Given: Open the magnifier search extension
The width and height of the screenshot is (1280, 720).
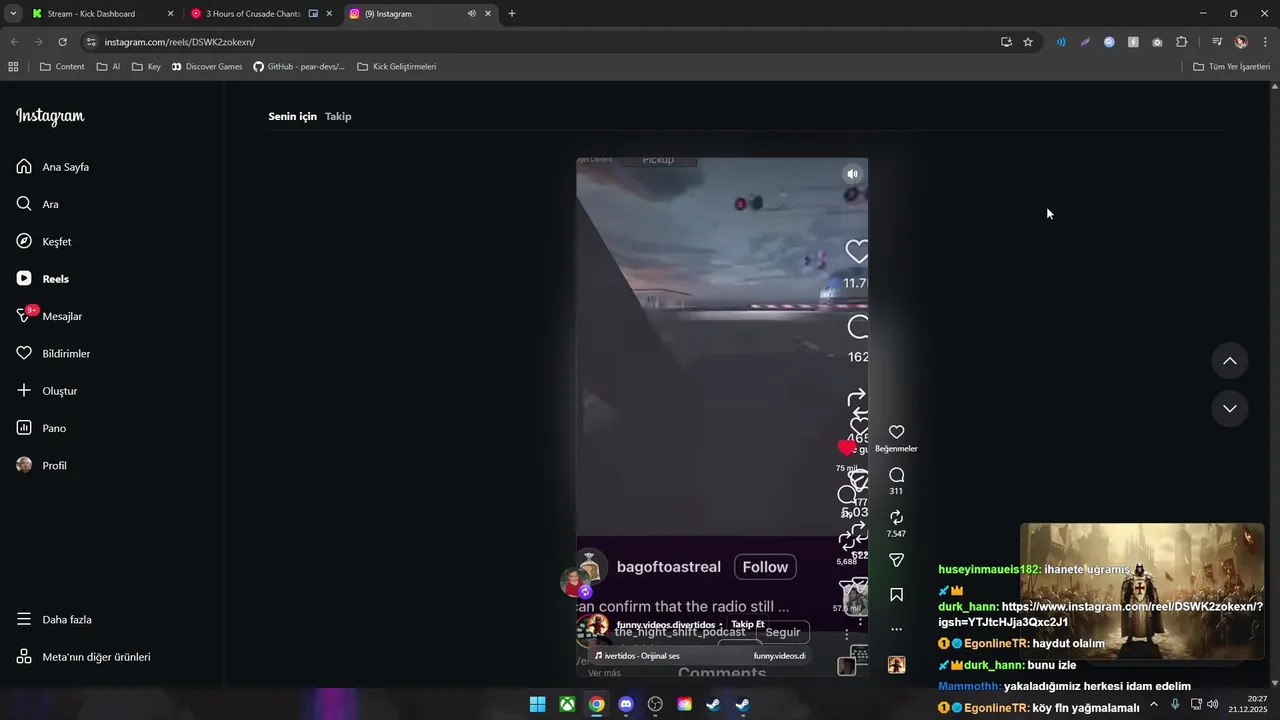Looking at the screenshot, I should [1109, 42].
